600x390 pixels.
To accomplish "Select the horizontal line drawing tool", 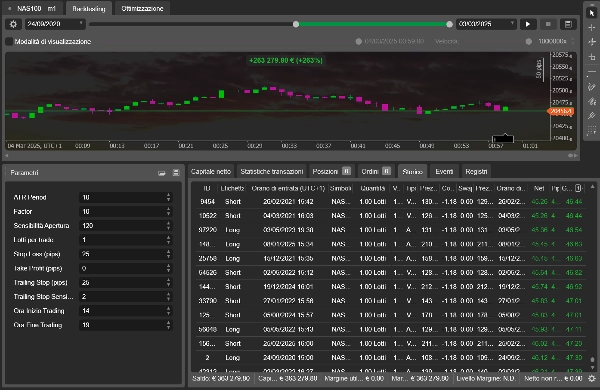I will coord(592,72).
